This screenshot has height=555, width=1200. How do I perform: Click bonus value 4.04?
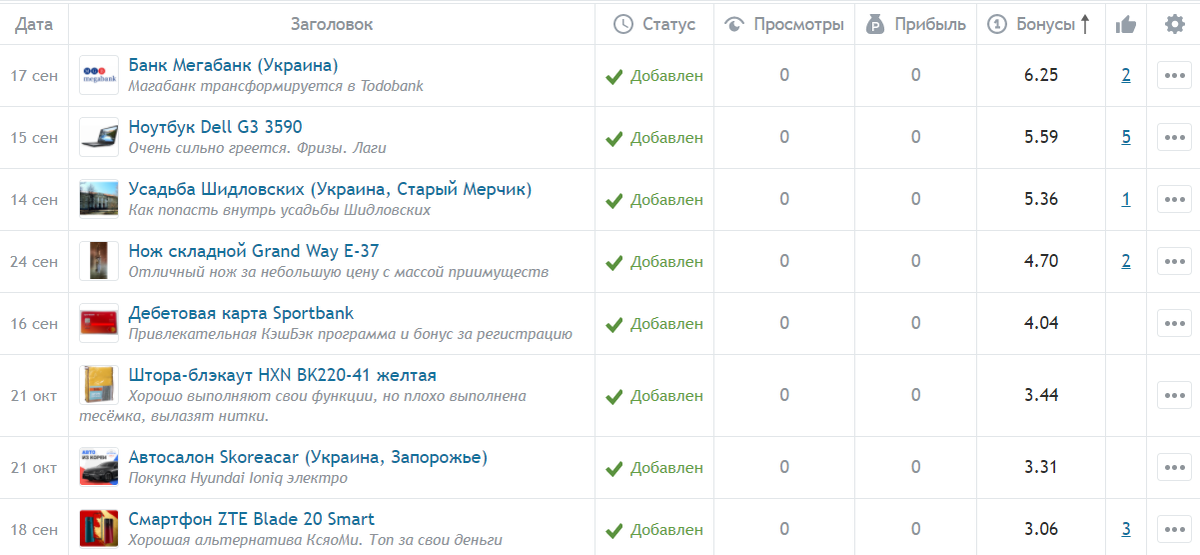coord(1041,324)
